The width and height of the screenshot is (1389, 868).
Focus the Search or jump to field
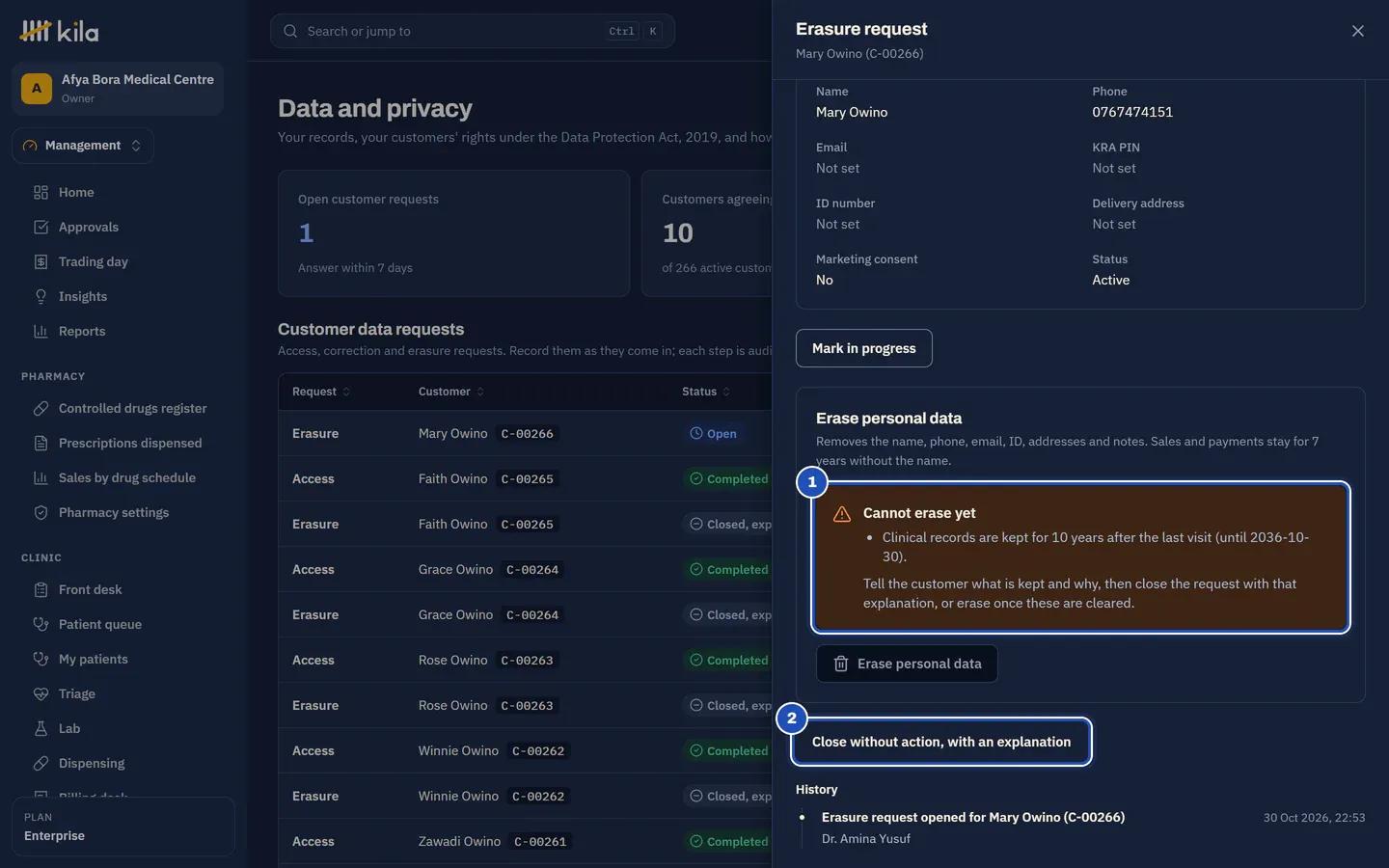473,31
